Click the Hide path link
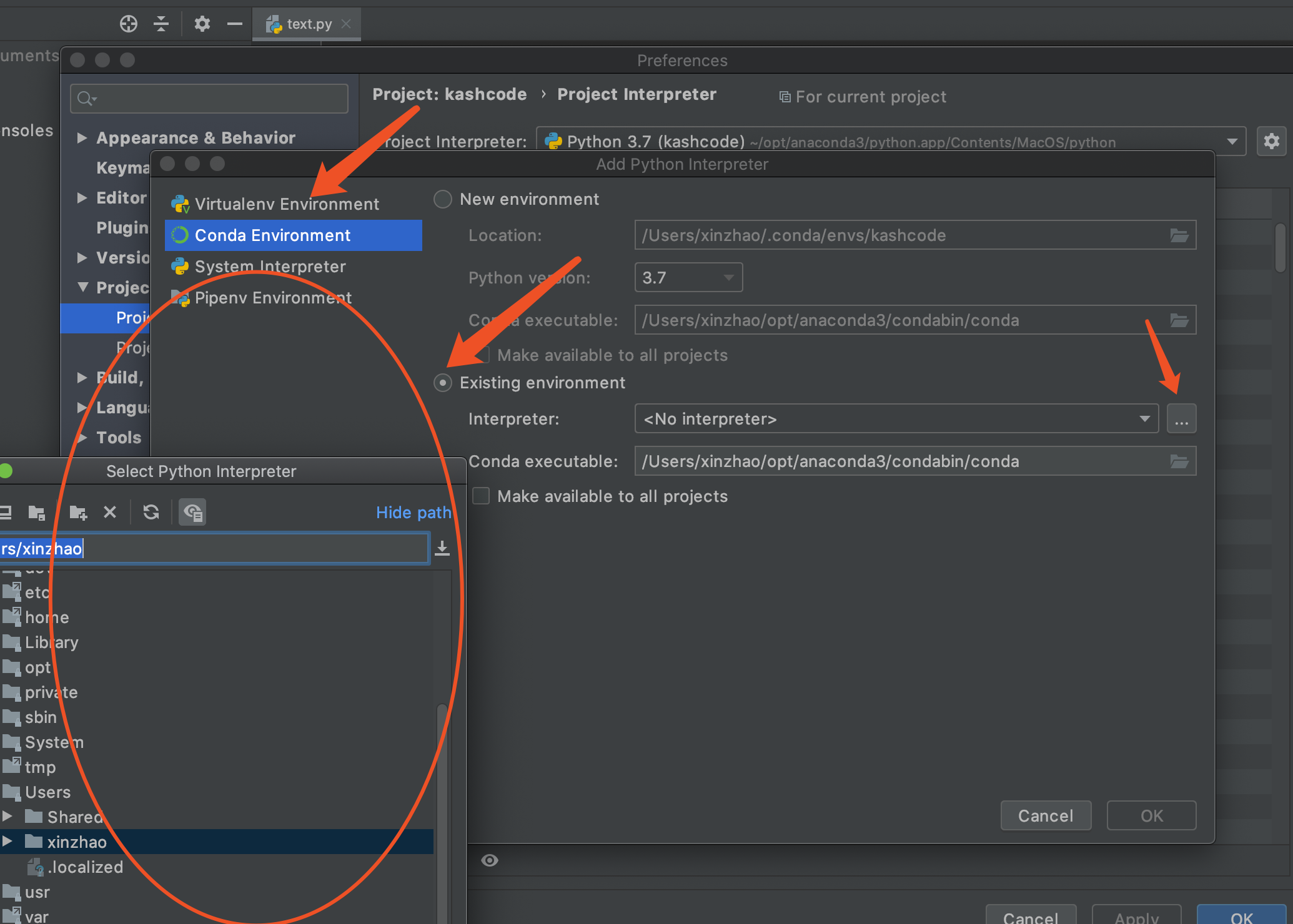Viewport: 1293px width, 924px height. pyautogui.click(x=414, y=512)
